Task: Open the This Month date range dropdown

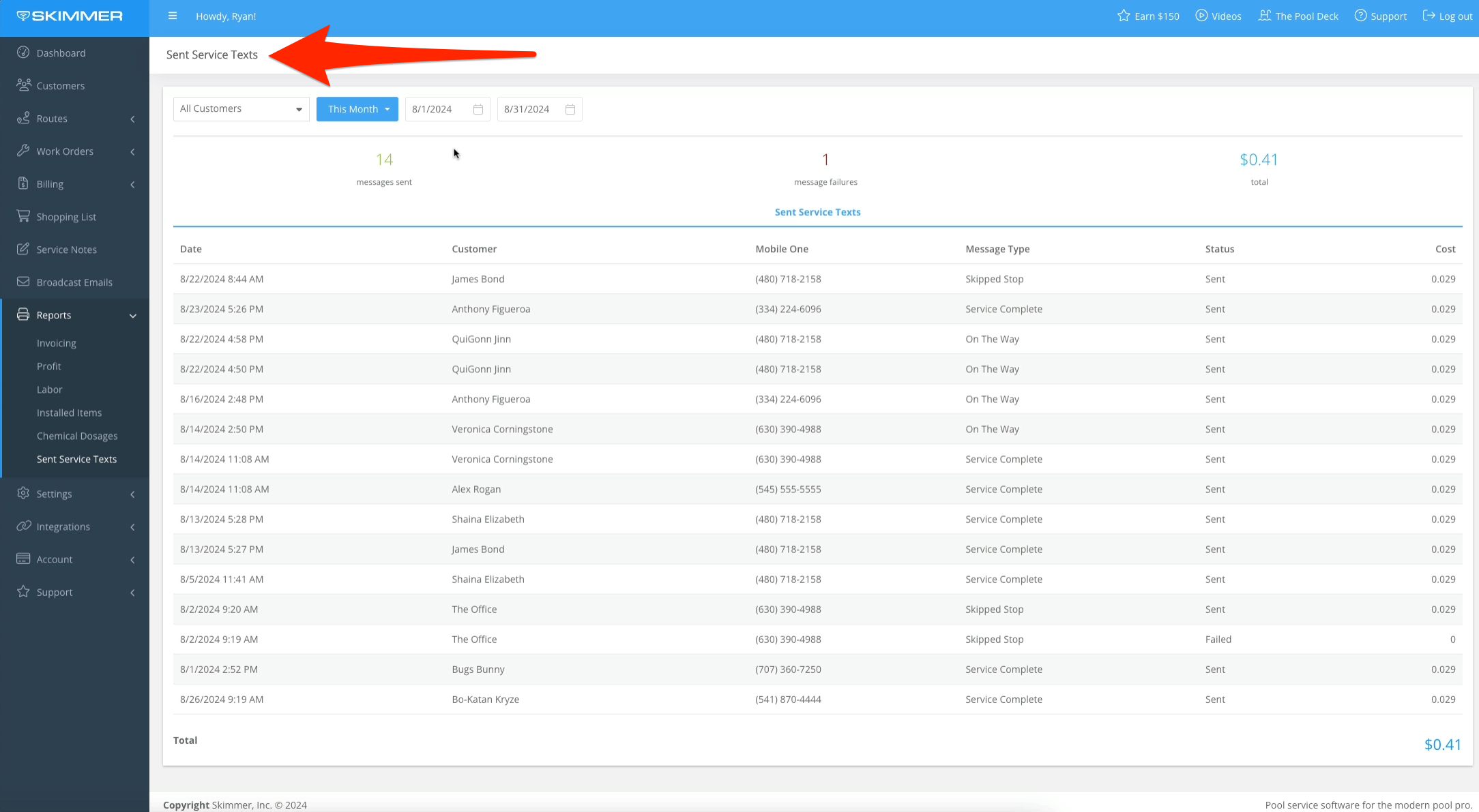Action: pyautogui.click(x=357, y=108)
